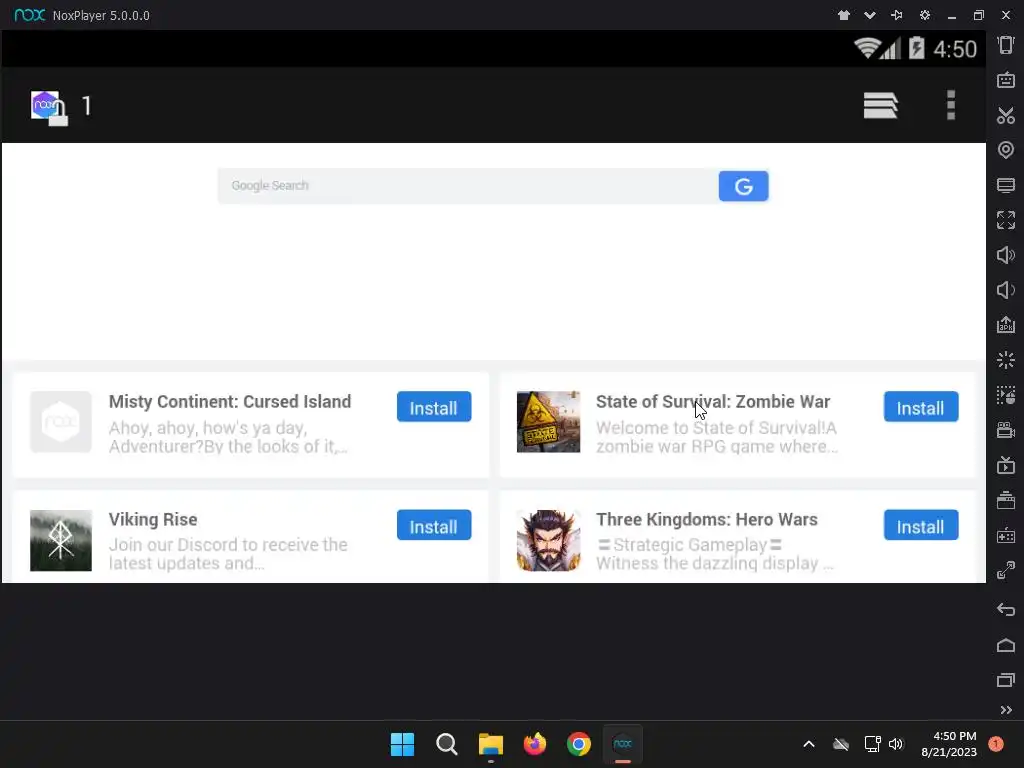The width and height of the screenshot is (1024, 768).
Task: Click the My Computer screen icon
Action: point(1006,185)
